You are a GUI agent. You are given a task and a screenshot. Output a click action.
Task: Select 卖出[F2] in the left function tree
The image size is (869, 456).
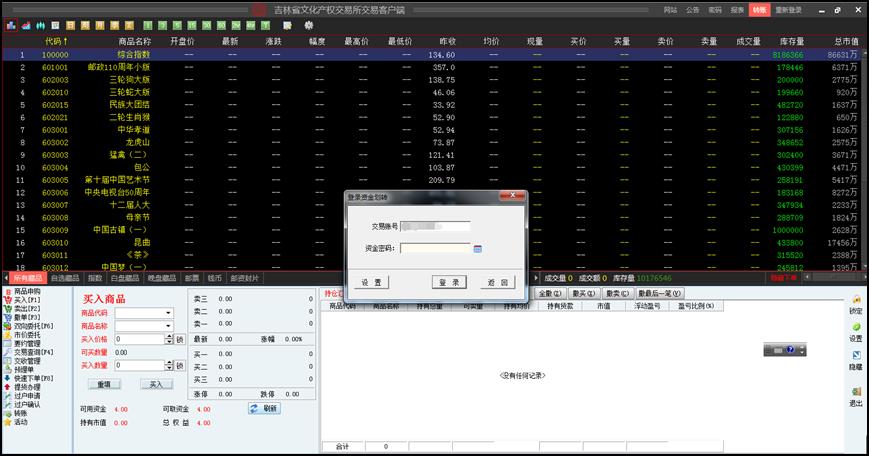click(x=26, y=308)
